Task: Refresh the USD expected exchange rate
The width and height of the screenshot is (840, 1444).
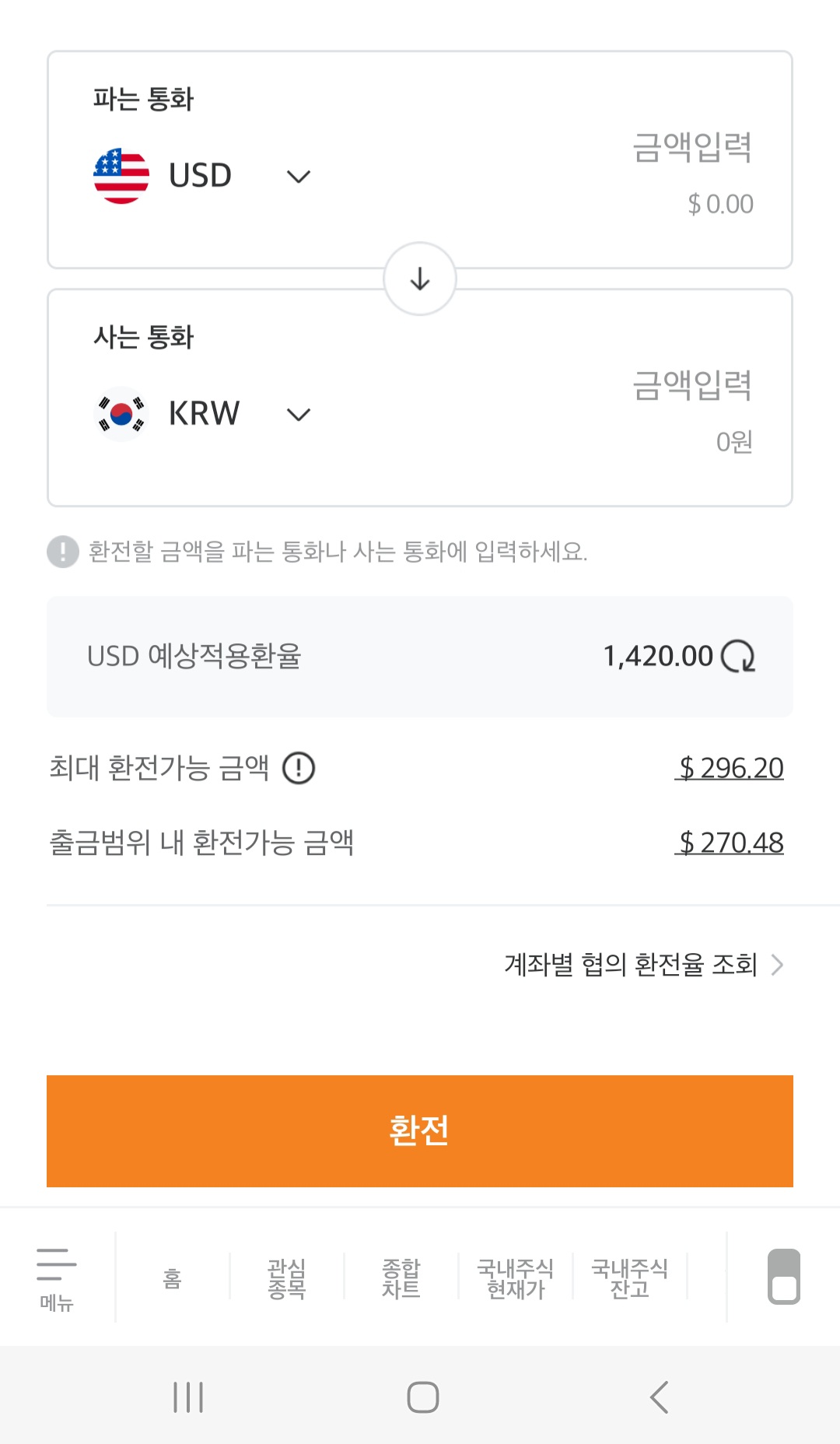Action: [x=738, y=656]
